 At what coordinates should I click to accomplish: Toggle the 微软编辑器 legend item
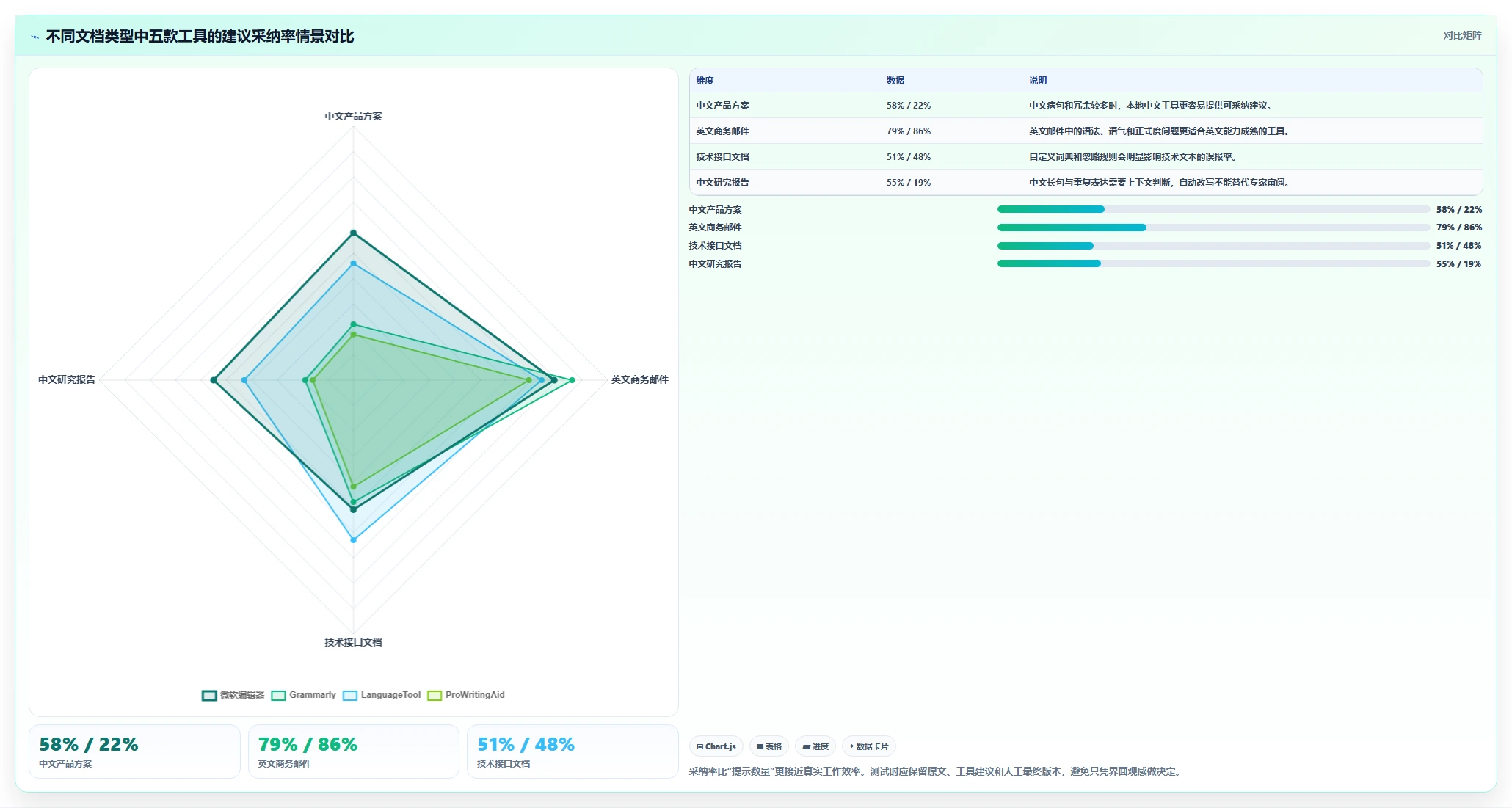point(233,695)
